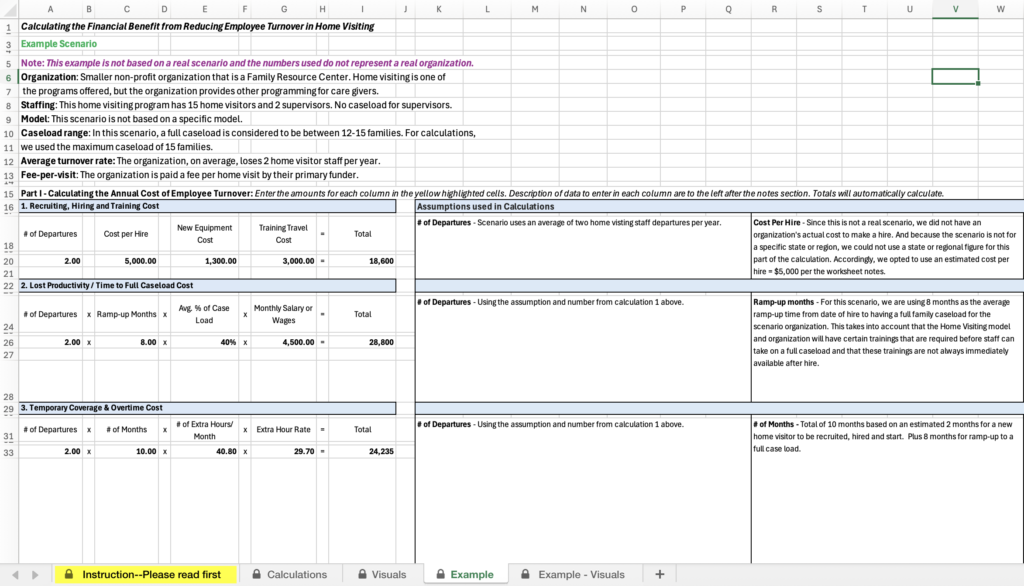Click lock icon on Visuals tab
1024x586 pixels.
pos(362,574)
